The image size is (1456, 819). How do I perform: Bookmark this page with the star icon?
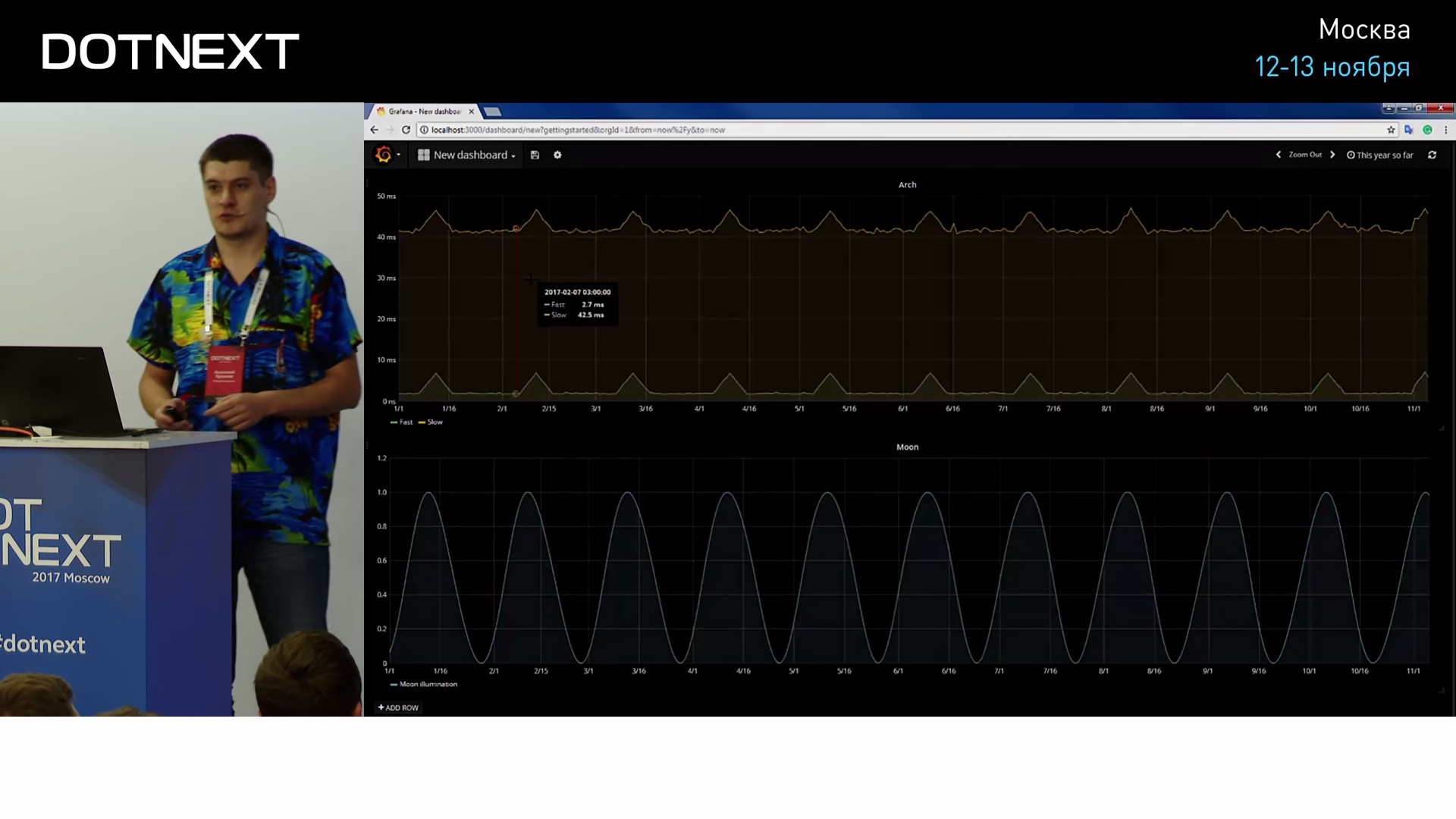1391,130
